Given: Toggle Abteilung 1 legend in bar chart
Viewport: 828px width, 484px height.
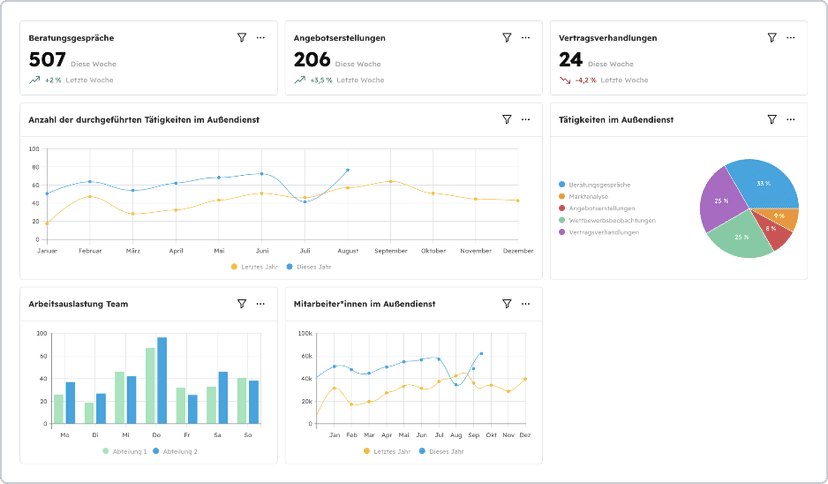Looking at the screenshot, I should 125,451.
